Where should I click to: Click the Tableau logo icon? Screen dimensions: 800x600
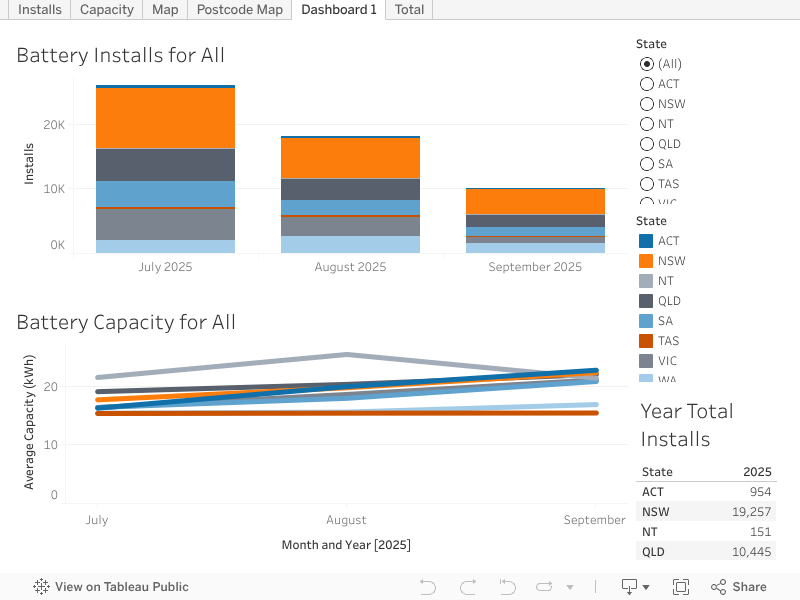pyautogui.click(x=42, y=587)
